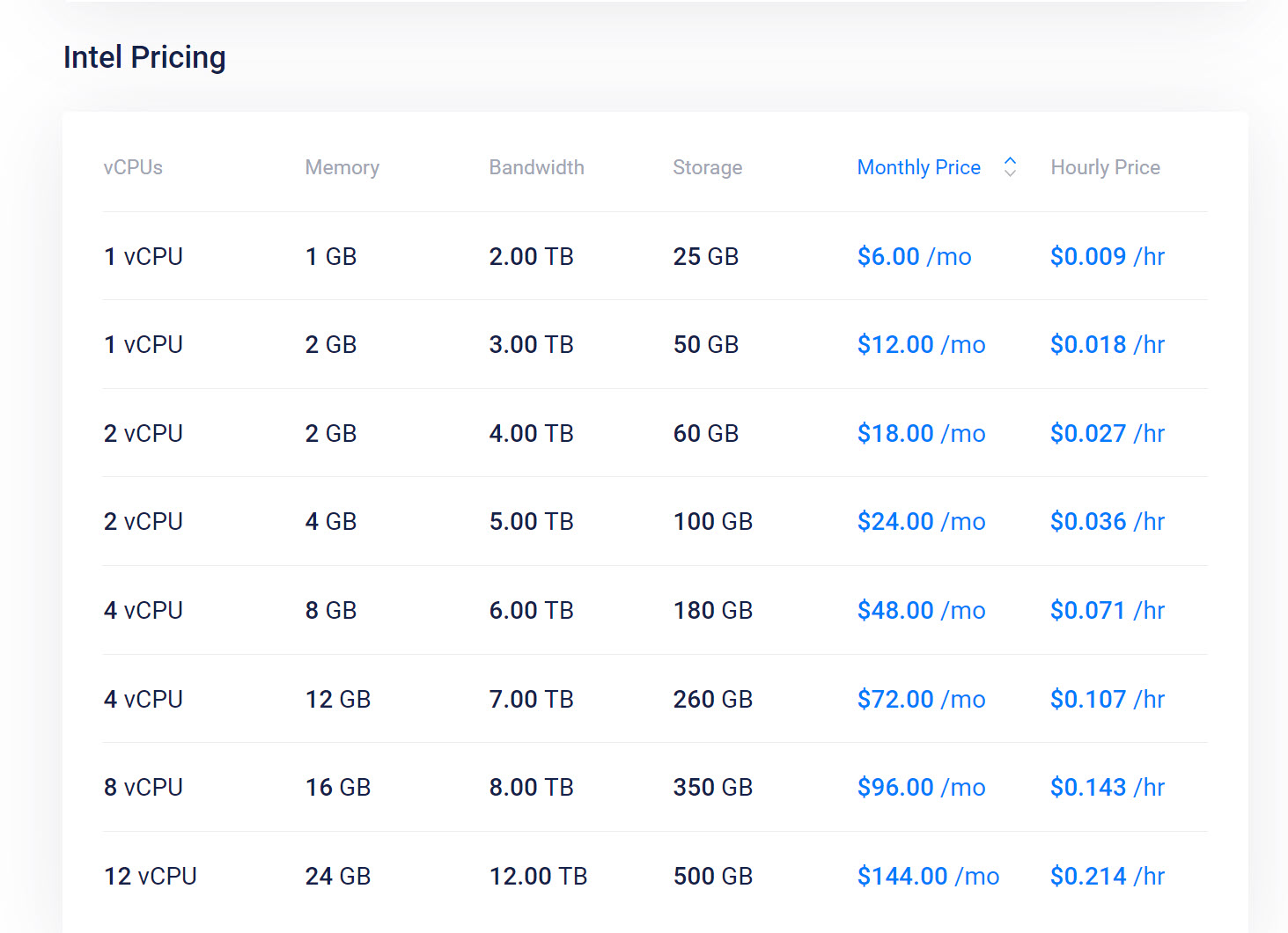This screenshot has width=1288, height=933.
Task: Click the 8 vCPU cell
Action: (143, 787)
